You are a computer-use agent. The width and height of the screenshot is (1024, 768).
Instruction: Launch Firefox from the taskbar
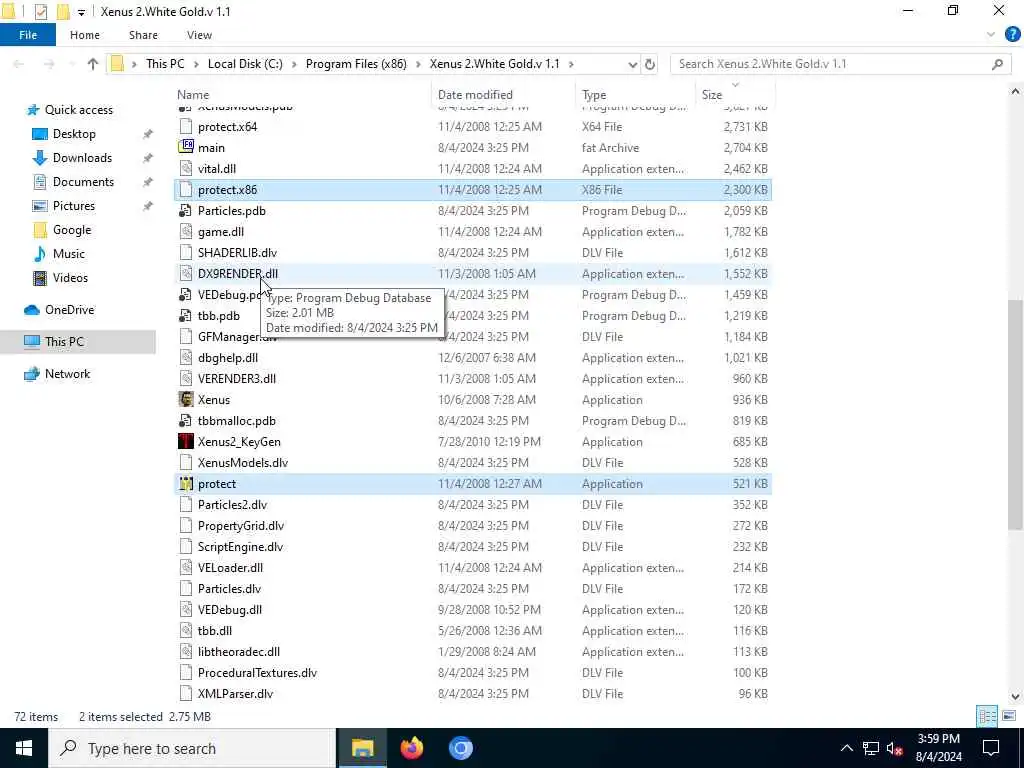pyautogui.click(x=411, y=748)
